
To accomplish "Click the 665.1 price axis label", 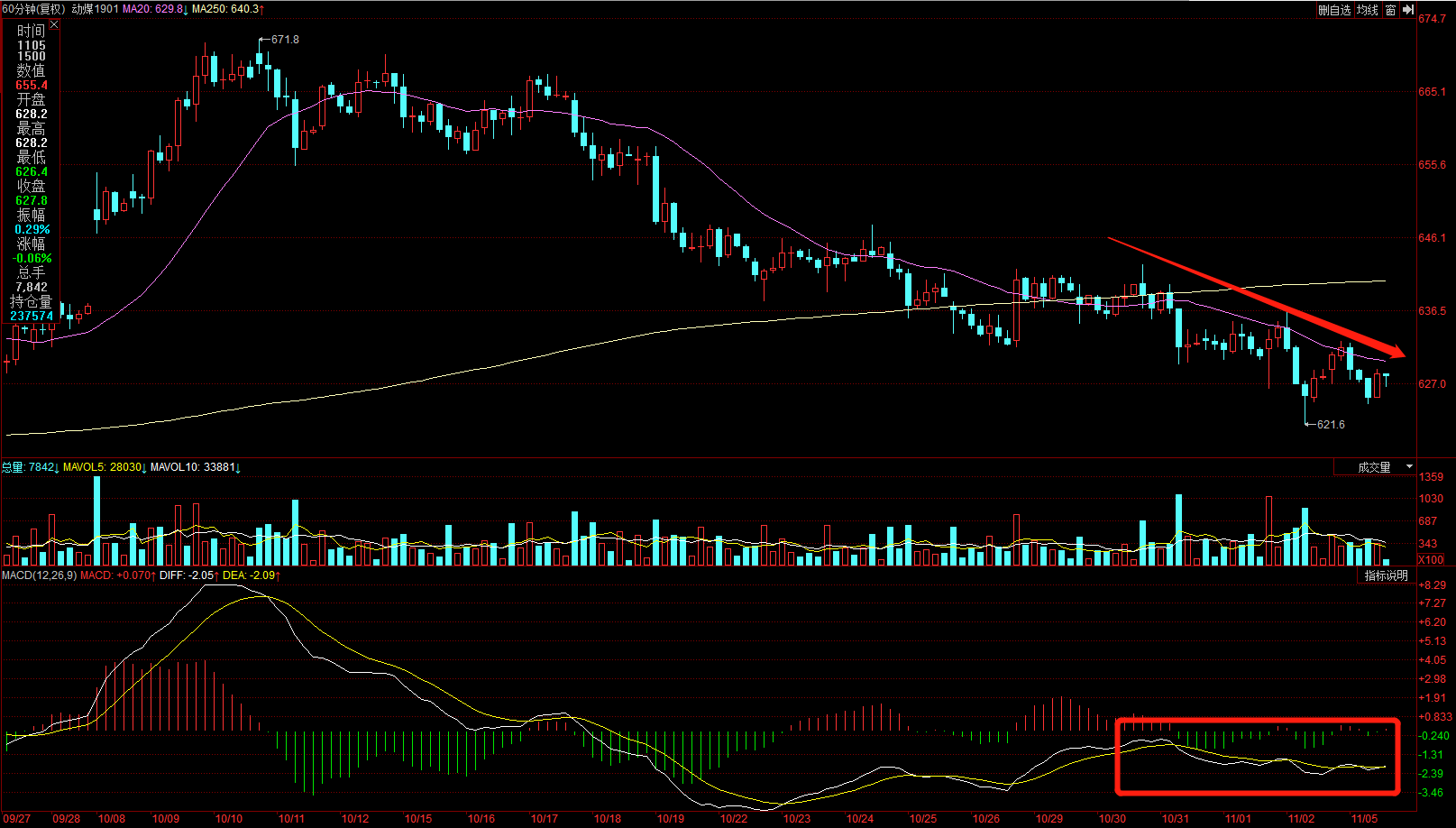I will pos(1432,92).
